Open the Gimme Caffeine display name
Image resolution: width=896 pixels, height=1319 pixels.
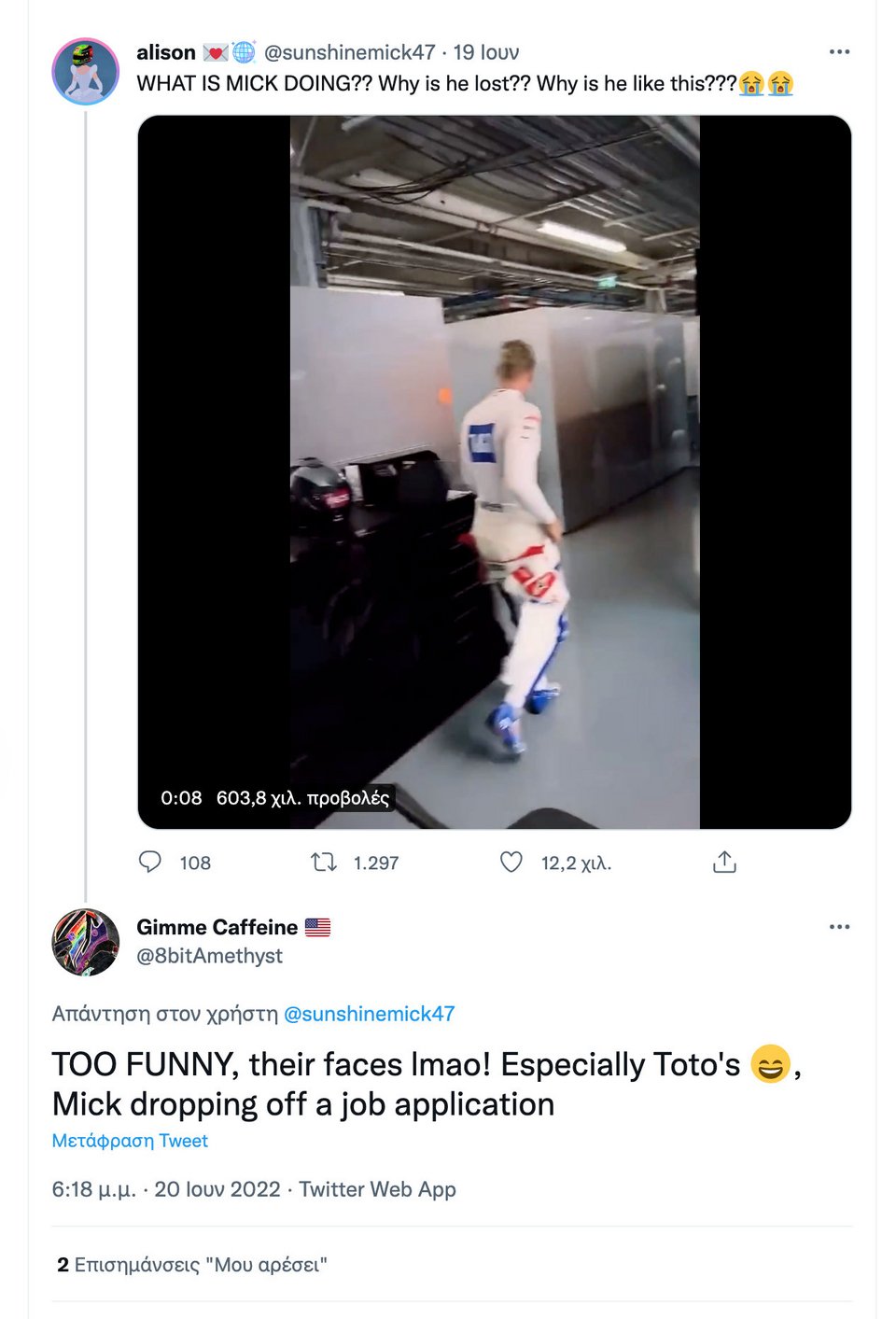217,927
